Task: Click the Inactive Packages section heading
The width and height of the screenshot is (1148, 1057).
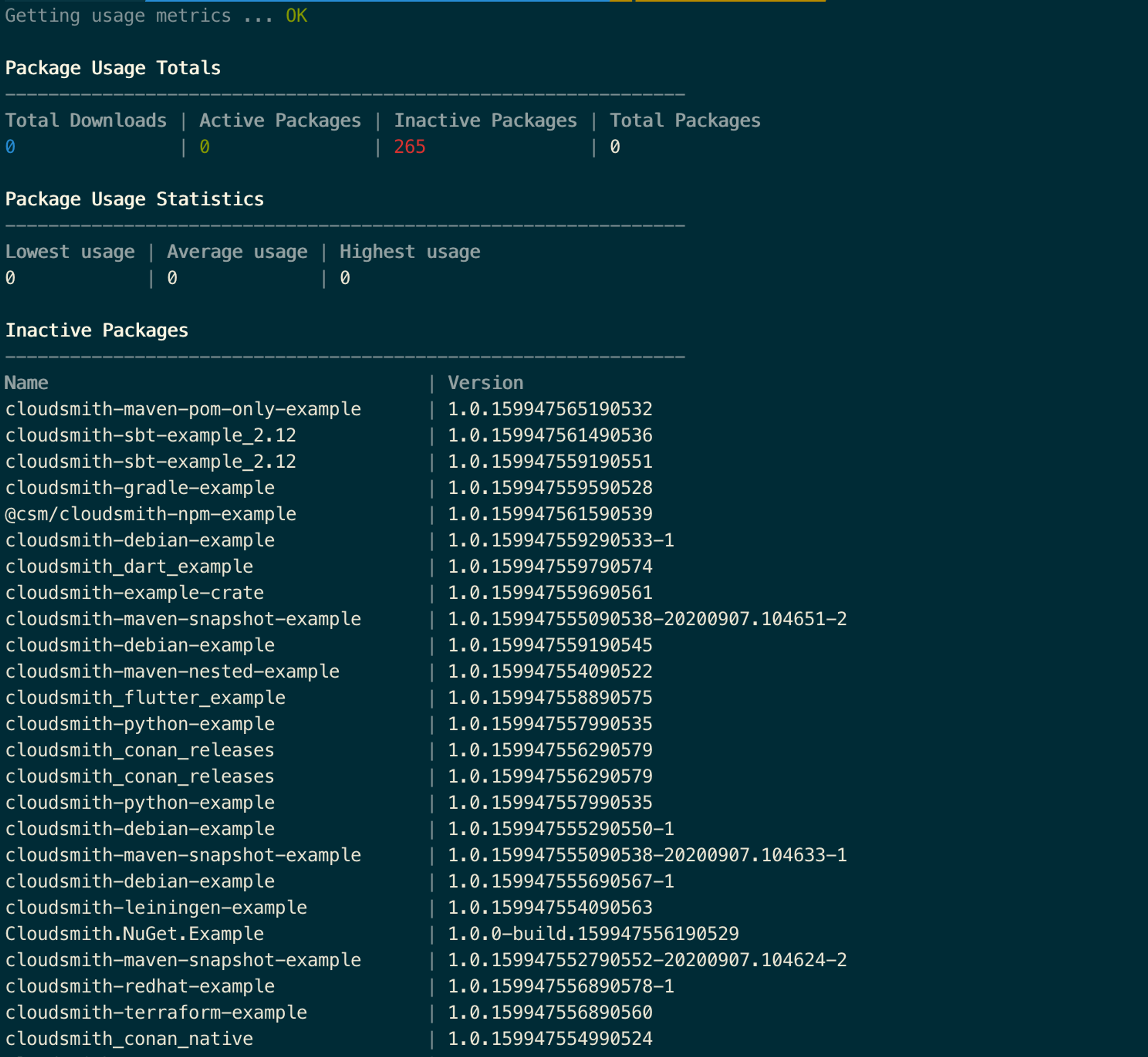Action: coord(97,331)
